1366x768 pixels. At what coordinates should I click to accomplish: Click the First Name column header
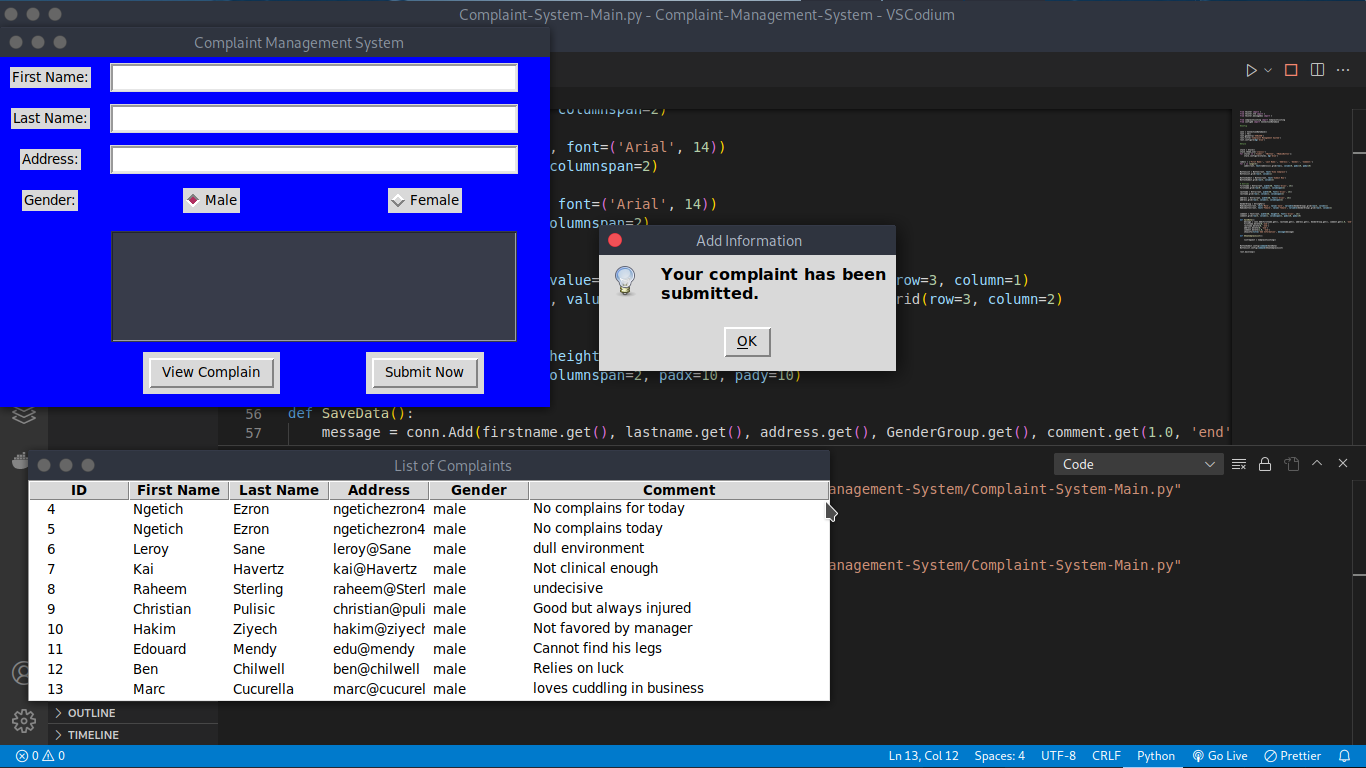(x=178, y=490)
